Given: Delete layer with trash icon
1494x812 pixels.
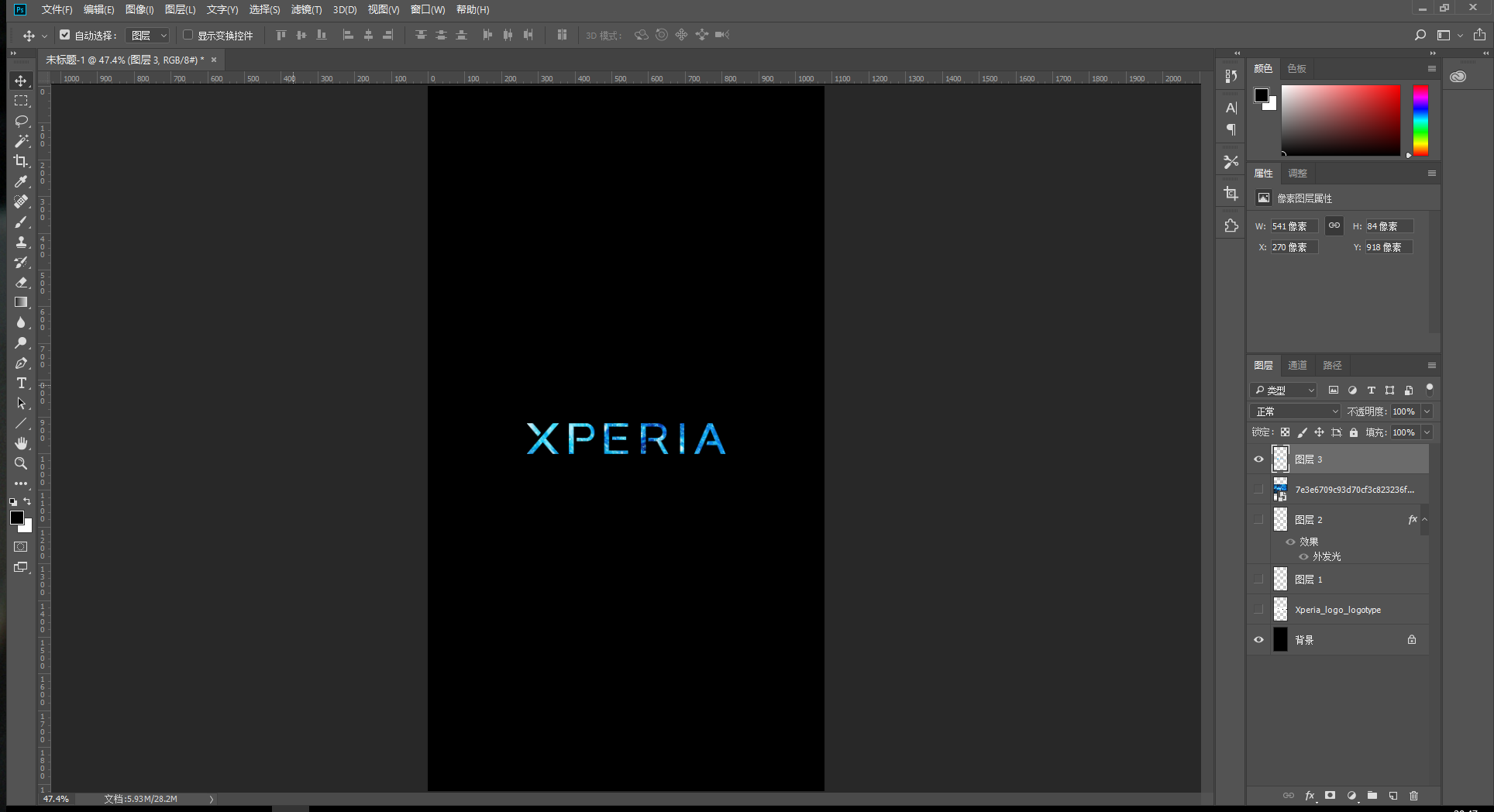Looking at the screenshot, I should click(1414, 796).
